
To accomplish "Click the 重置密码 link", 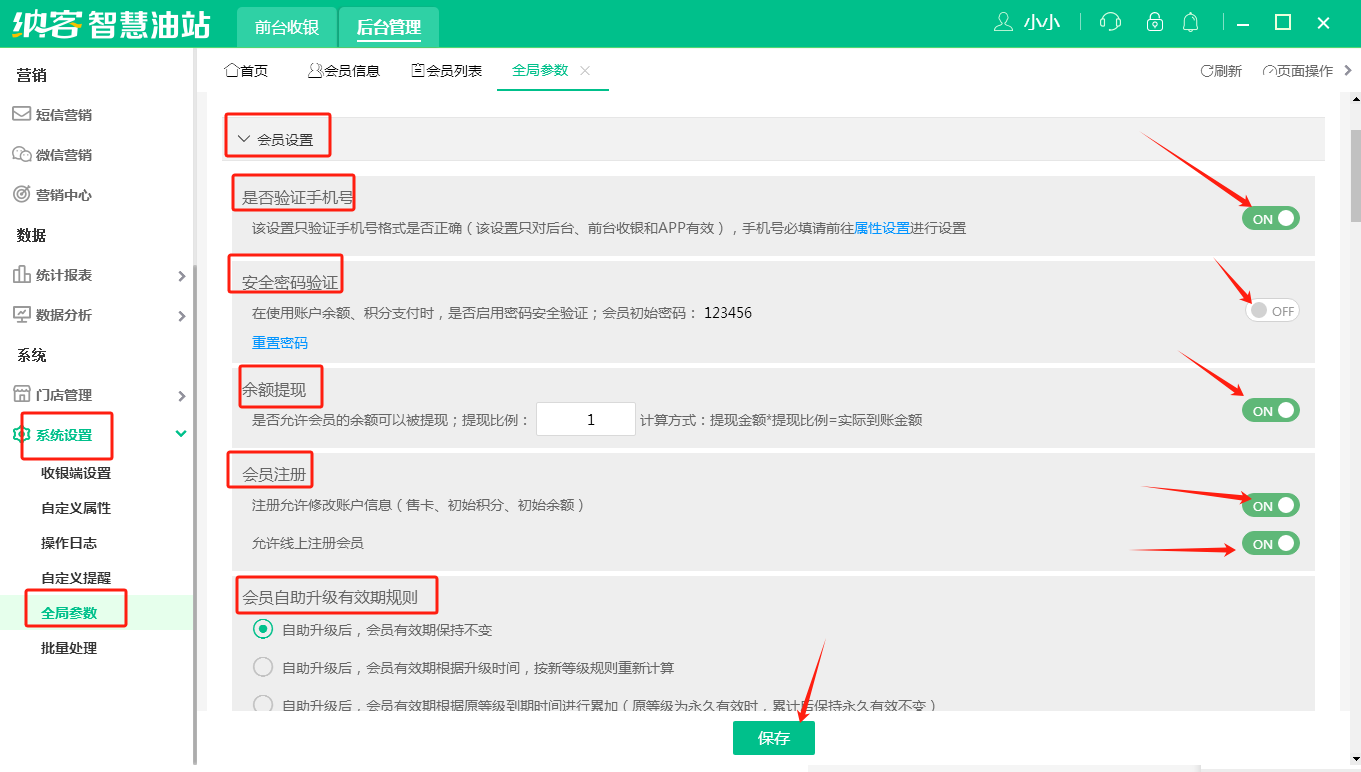I will (x=280, y=343).
